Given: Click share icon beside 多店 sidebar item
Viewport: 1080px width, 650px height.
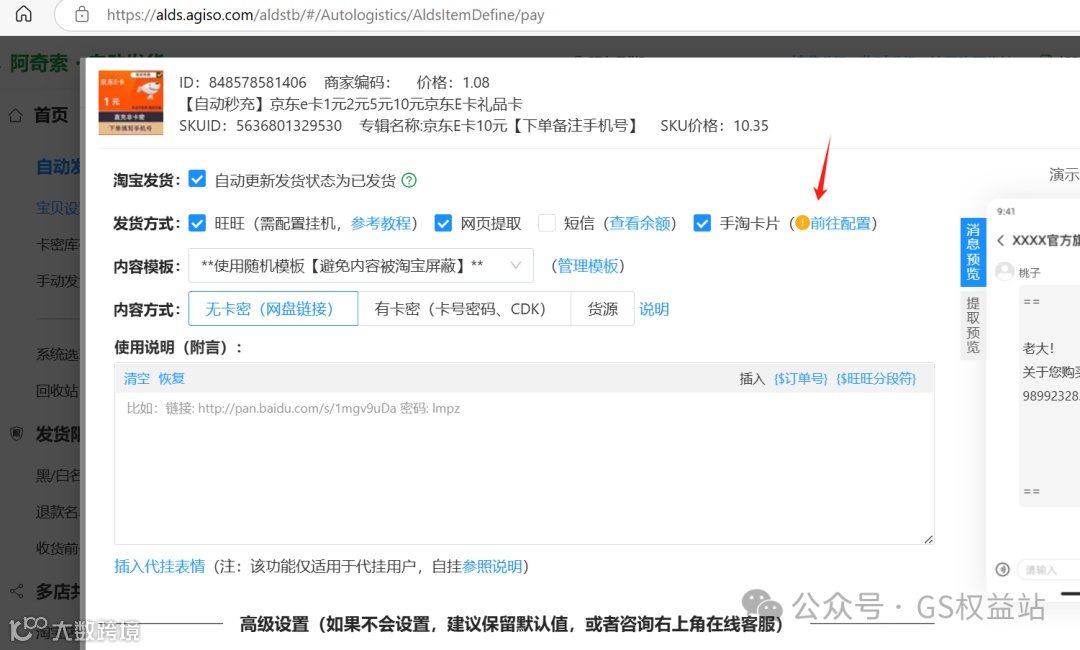Looking at the screenshot, I should coord(17,591).
